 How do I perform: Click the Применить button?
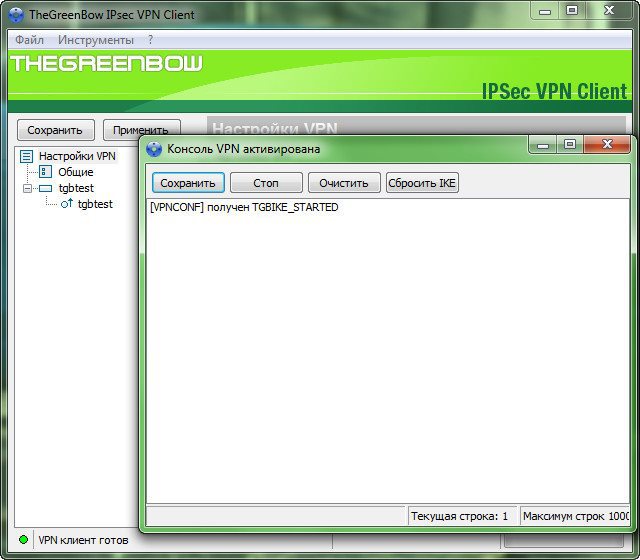(x=141, y=128)
